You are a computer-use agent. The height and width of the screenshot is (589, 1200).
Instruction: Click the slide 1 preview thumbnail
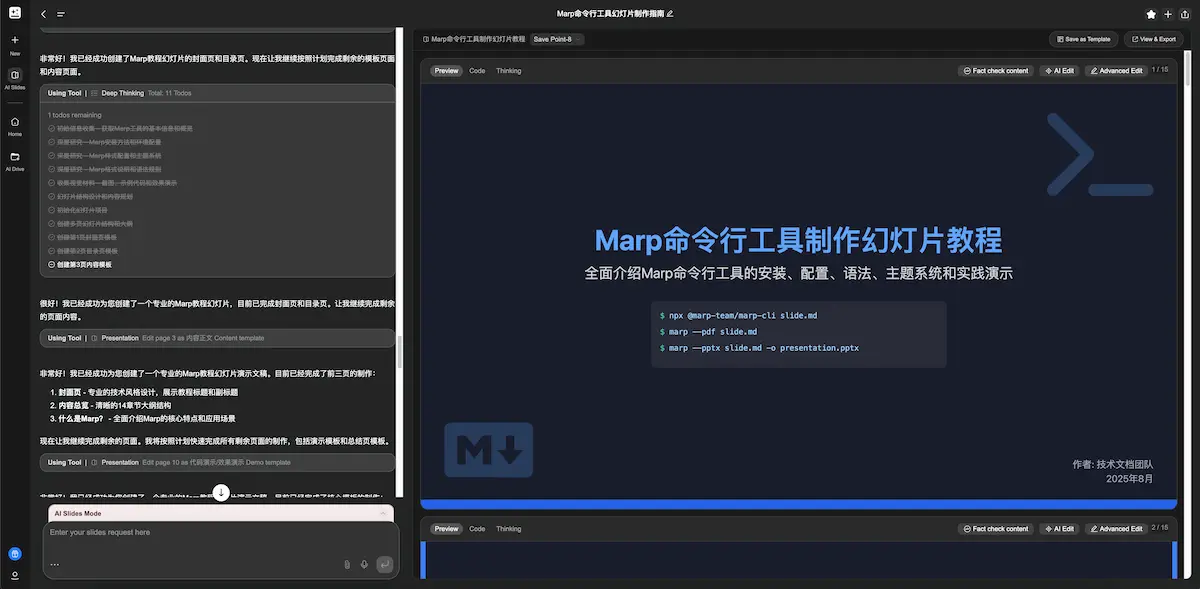[800, 296]
